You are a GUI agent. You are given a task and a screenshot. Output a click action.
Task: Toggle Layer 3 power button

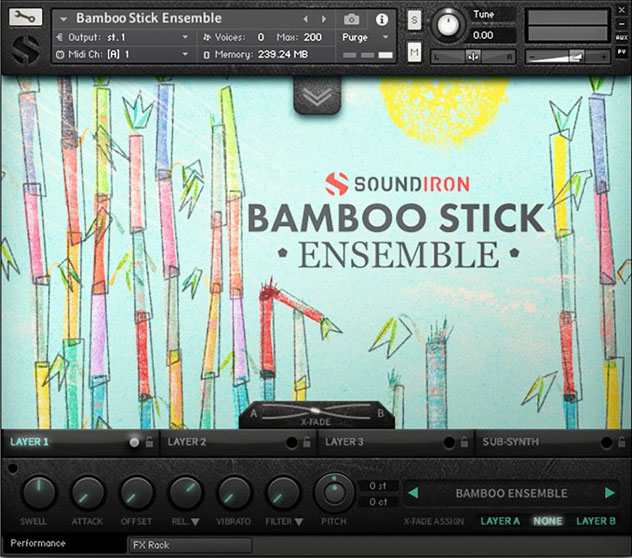pos(448,441)
